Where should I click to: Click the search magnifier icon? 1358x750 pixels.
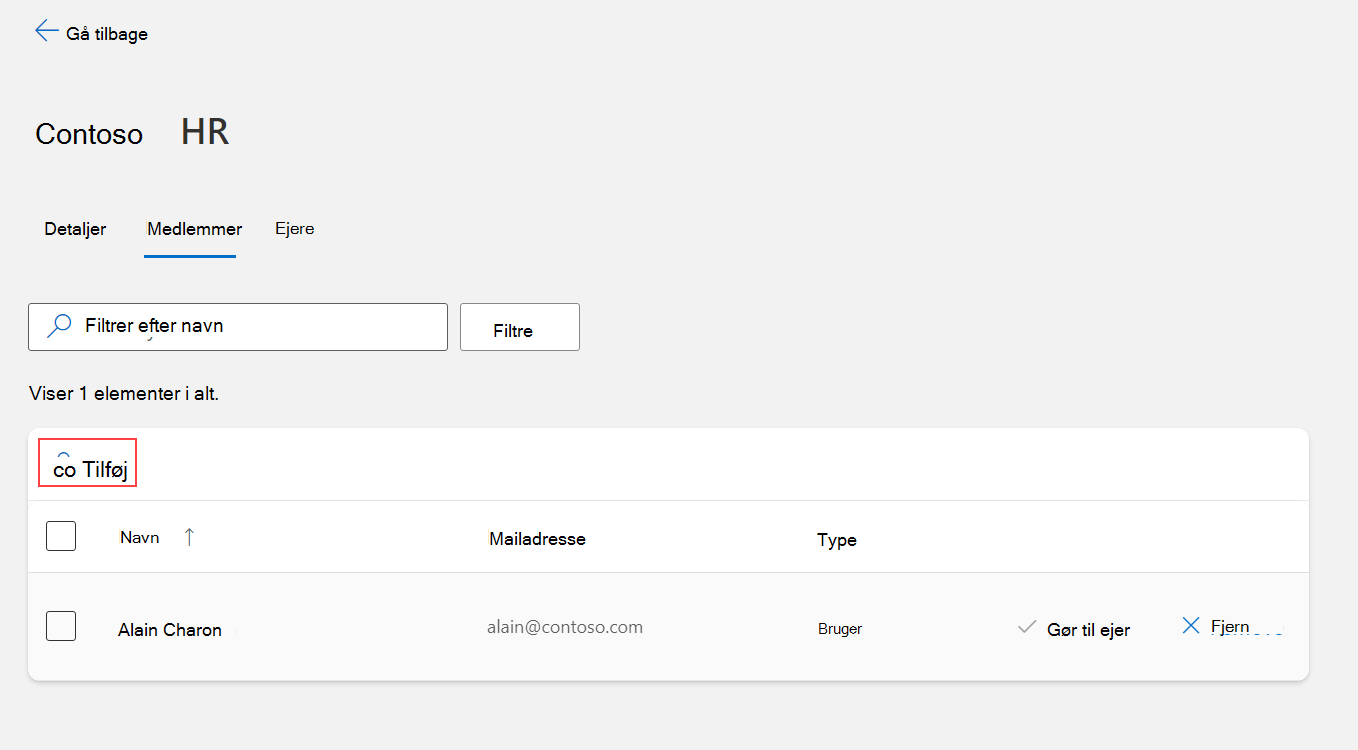click(60, 326)
